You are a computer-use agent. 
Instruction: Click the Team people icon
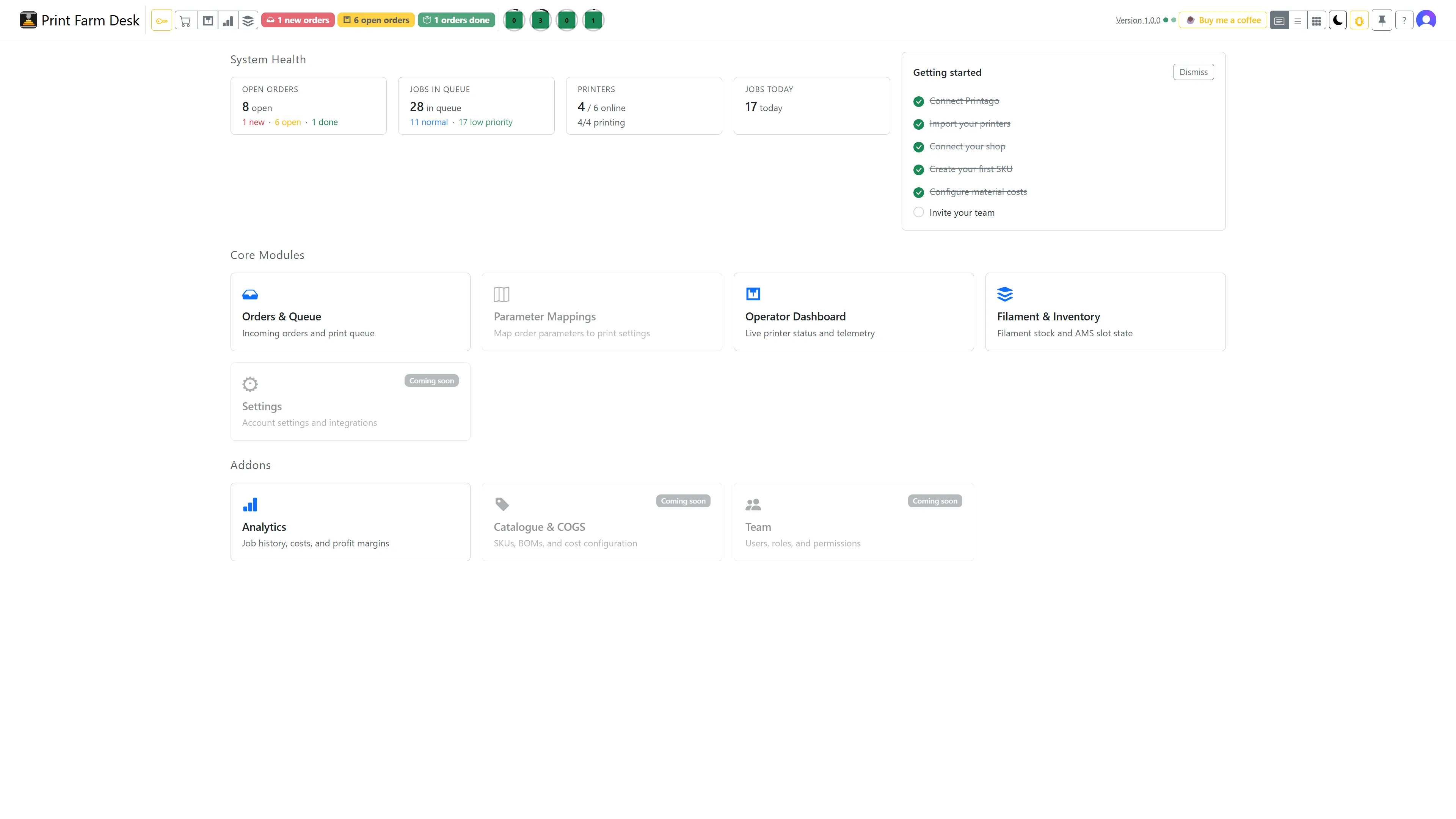click(x=753, y=504)
